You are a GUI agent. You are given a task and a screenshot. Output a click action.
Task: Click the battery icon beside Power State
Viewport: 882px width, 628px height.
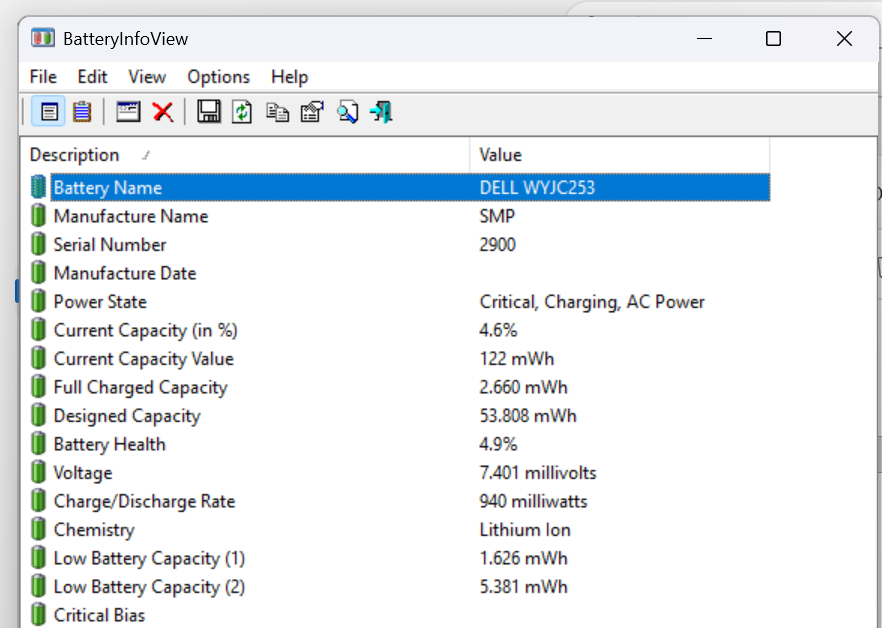[x=38, y=301]
